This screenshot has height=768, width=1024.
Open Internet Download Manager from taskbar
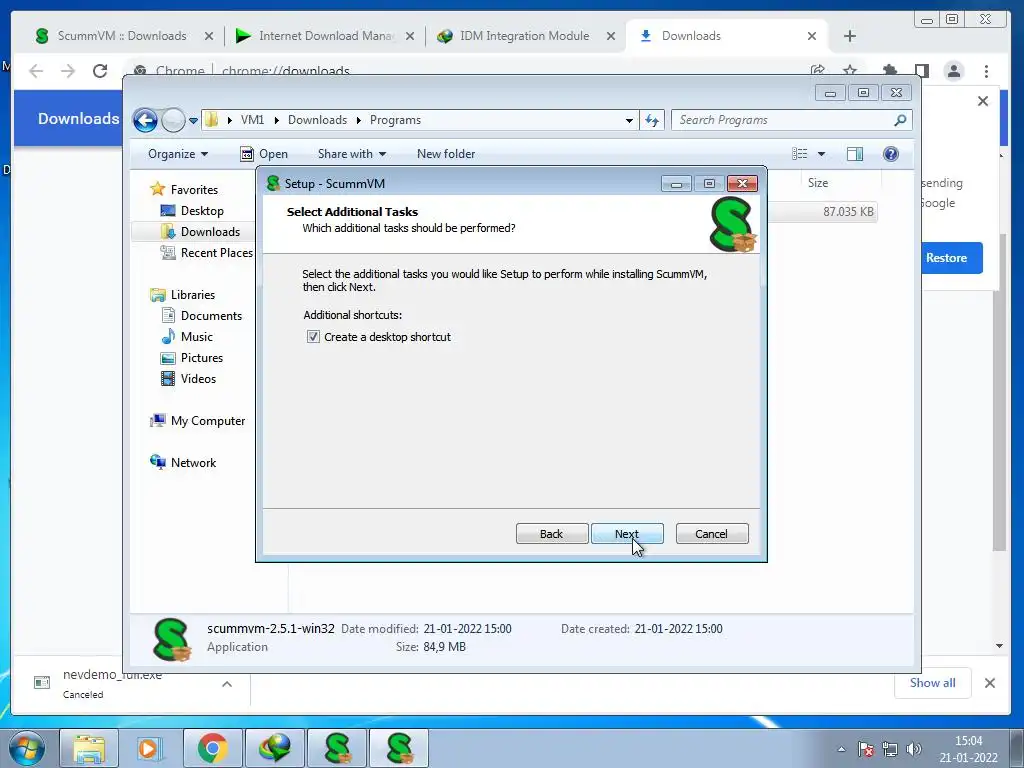pyautogui.click(x=274, y=748)
